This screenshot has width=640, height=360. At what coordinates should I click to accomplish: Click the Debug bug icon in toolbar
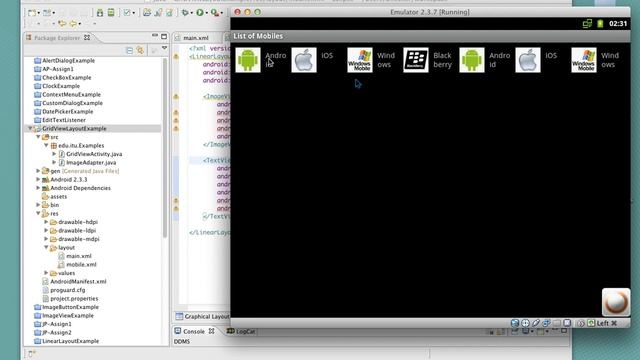pos(185,13)
